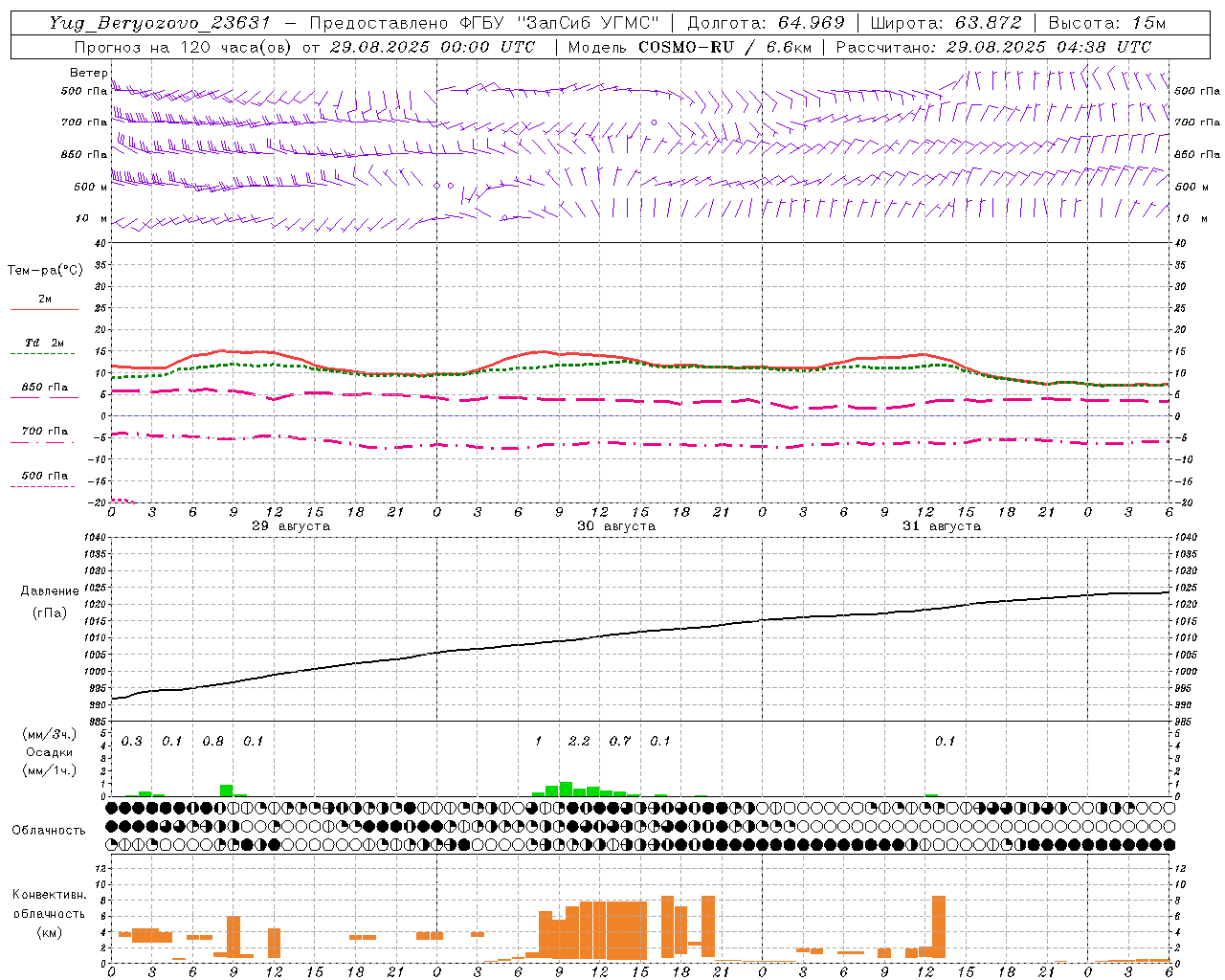The image size is (1225, 980).
Task: Click the 'Облачность' cloud cover label
Action: pyautogui.click(x=49, y=831)
